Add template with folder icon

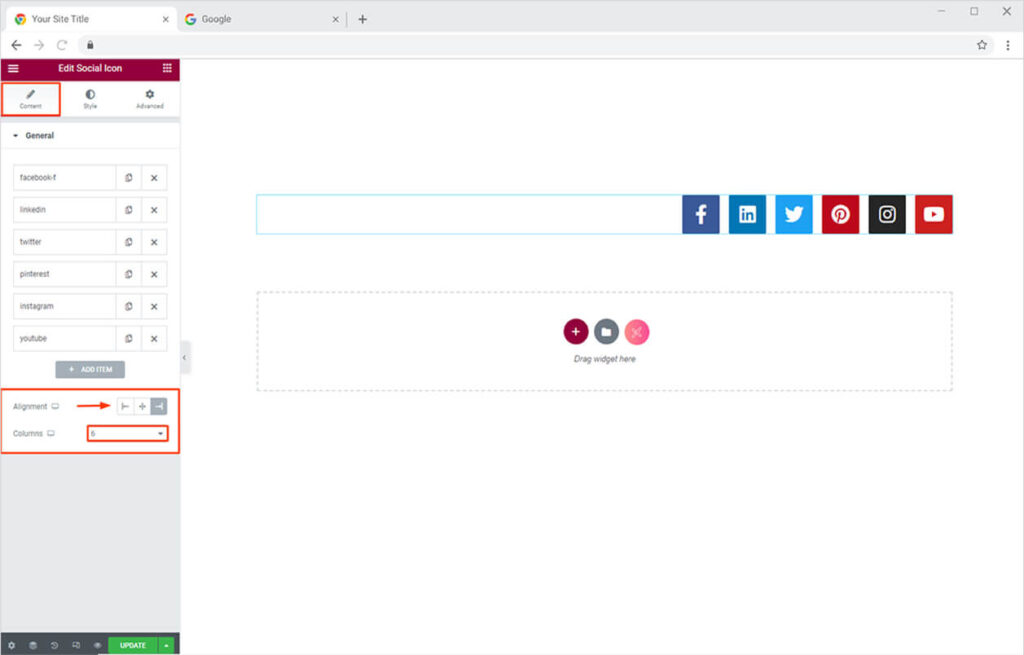coord(606,331)
